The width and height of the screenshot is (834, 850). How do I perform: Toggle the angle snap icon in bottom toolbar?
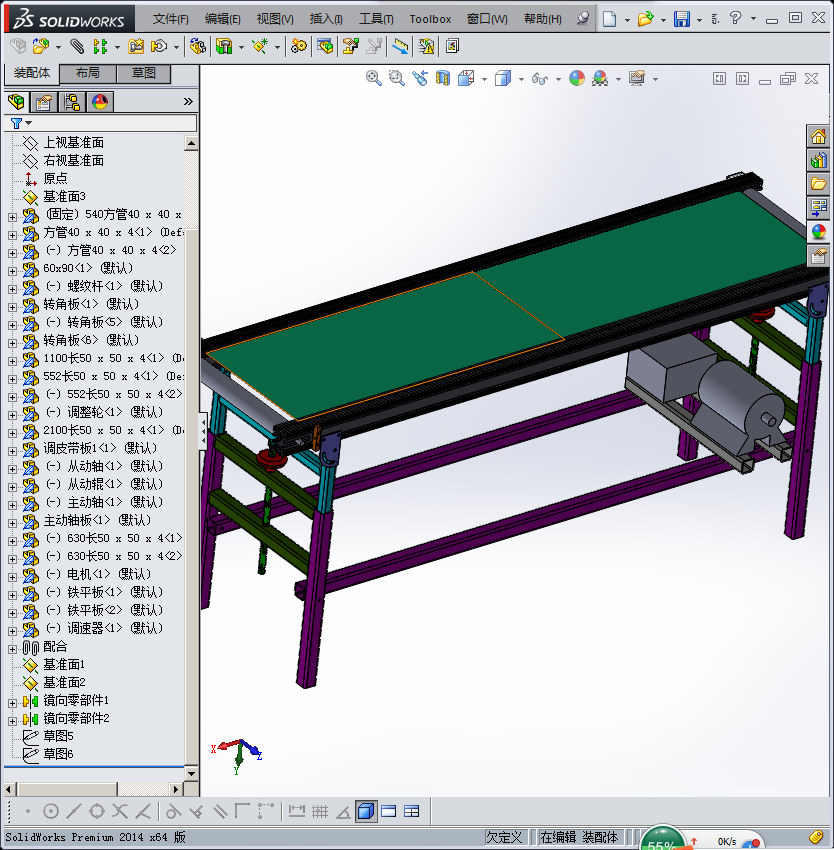tap(343, 812)
